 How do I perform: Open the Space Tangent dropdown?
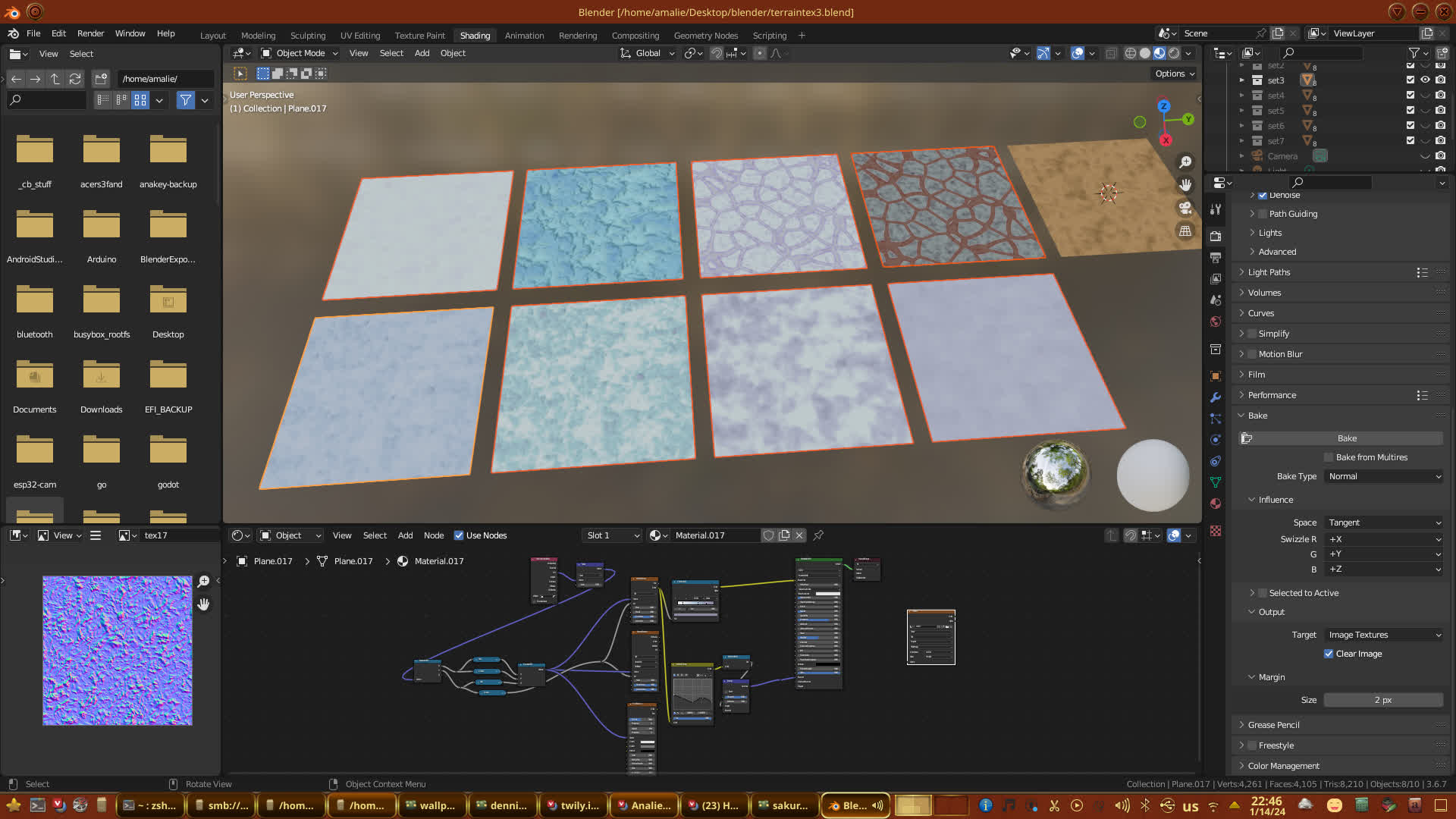coord(1384,522)
